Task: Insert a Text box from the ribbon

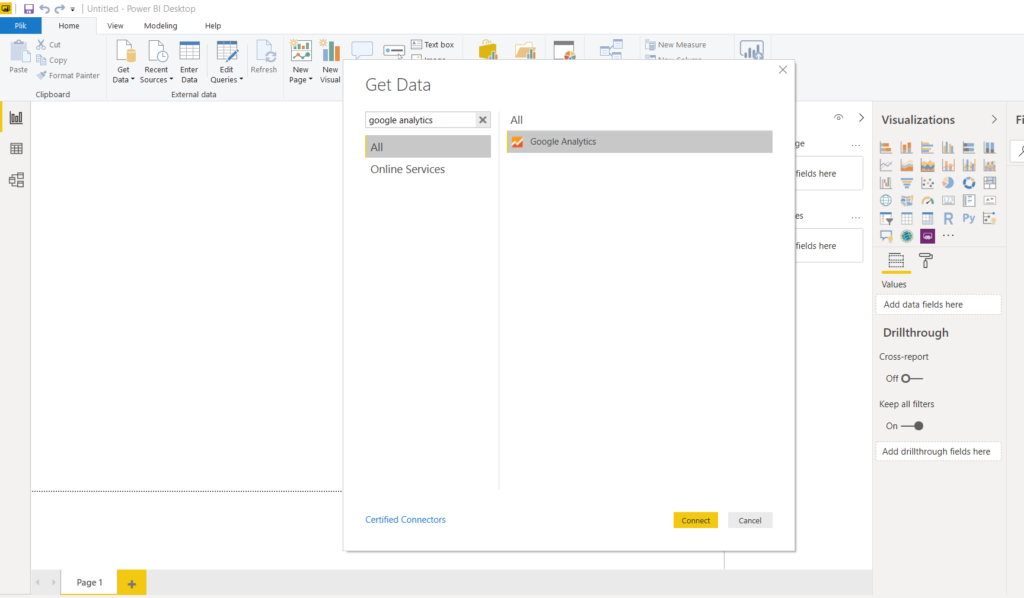Action: (432, 44)
